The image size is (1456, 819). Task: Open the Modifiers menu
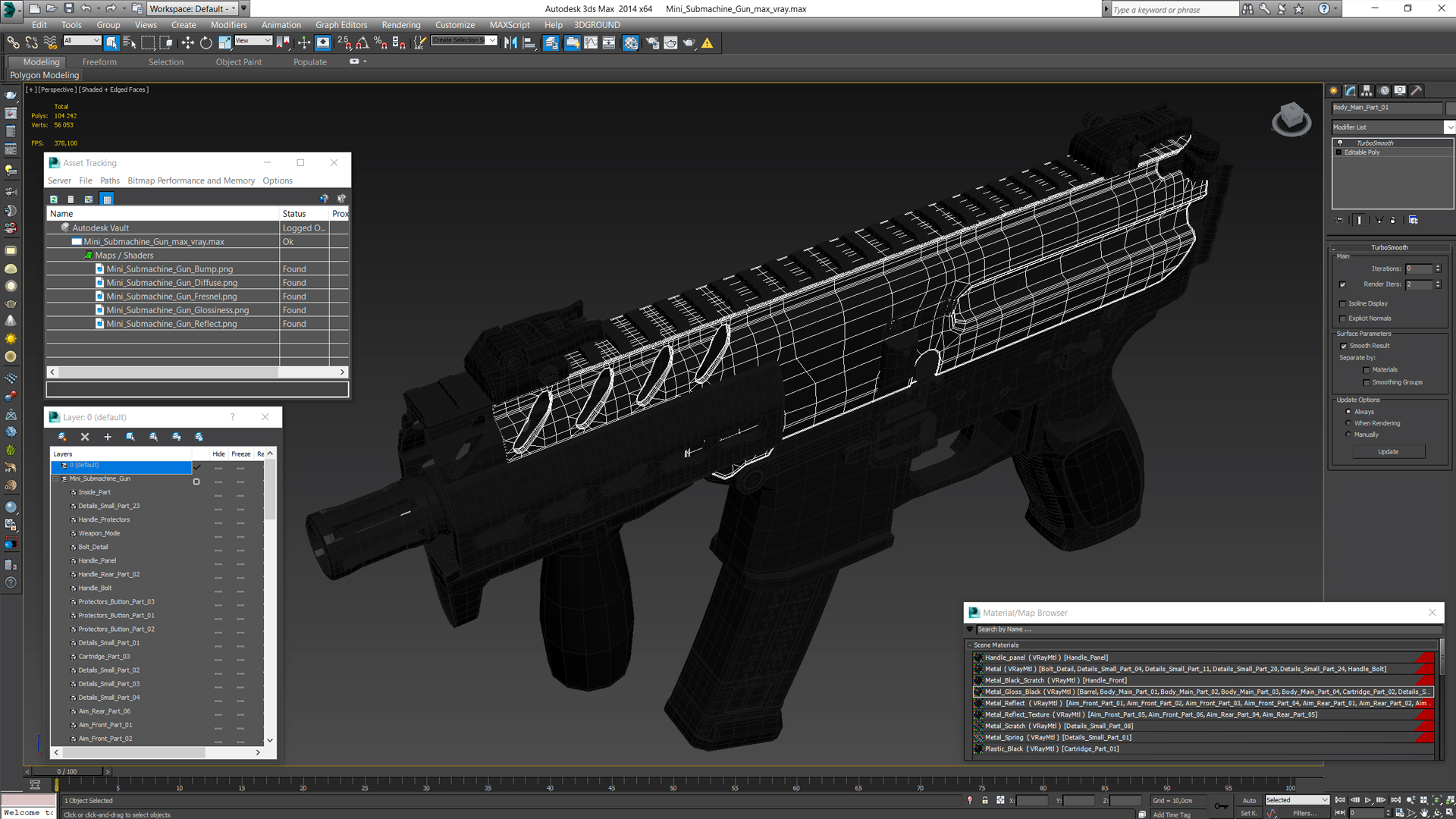coord(228,25)
